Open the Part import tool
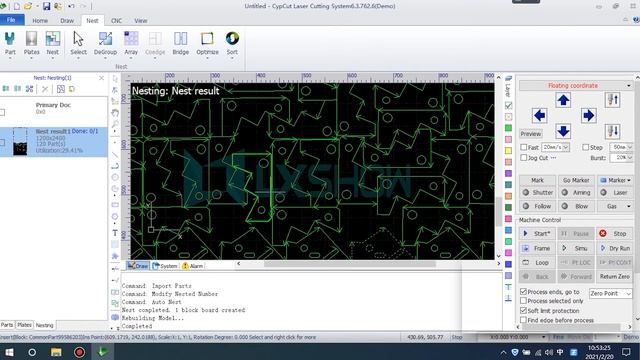The height and width of the screenshot is (360, 640). click(x=10, y=44)
